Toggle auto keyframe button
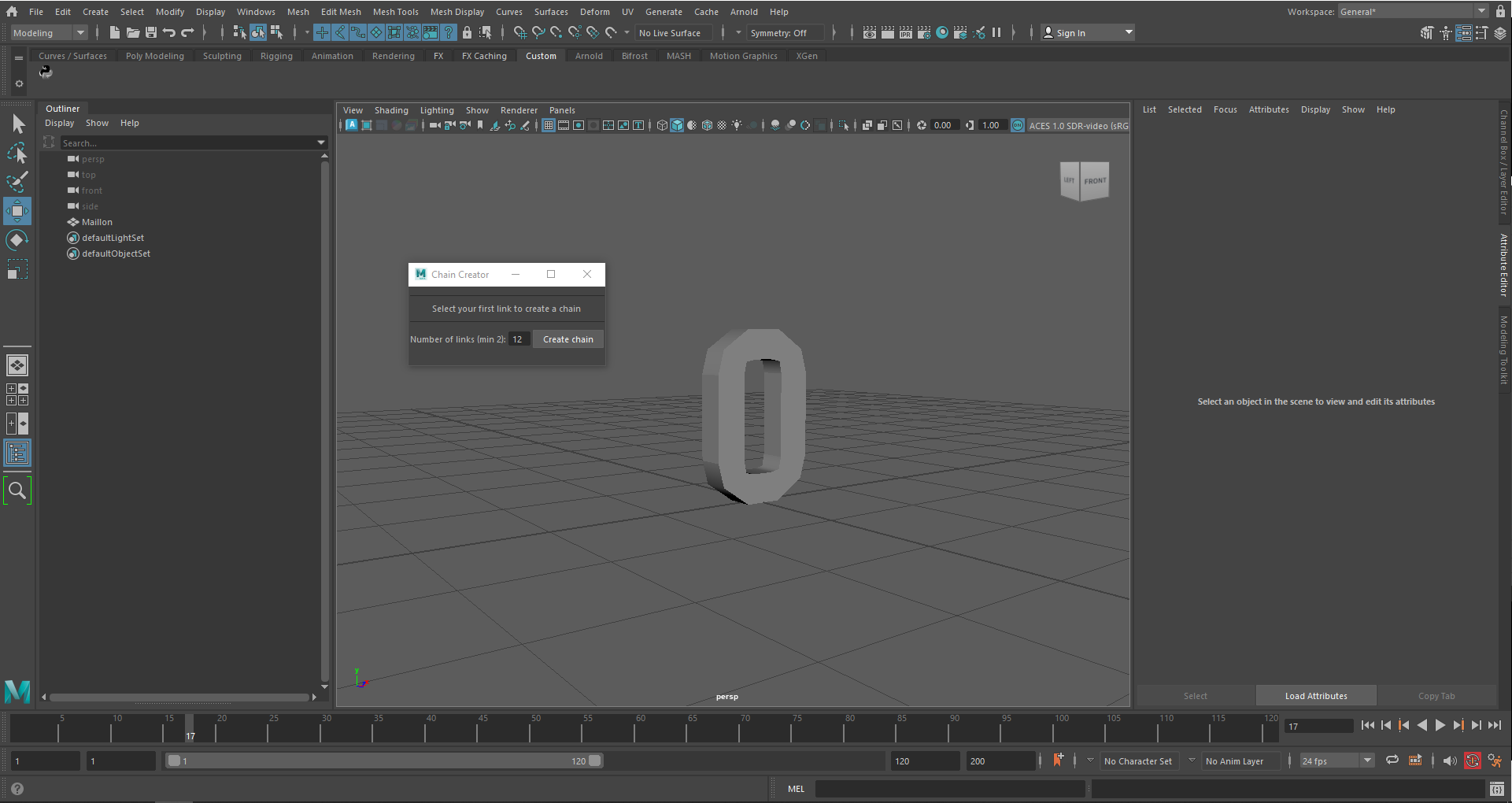Image resolution: width=1512 pixels, height=803 pixels. (1472, 760)
